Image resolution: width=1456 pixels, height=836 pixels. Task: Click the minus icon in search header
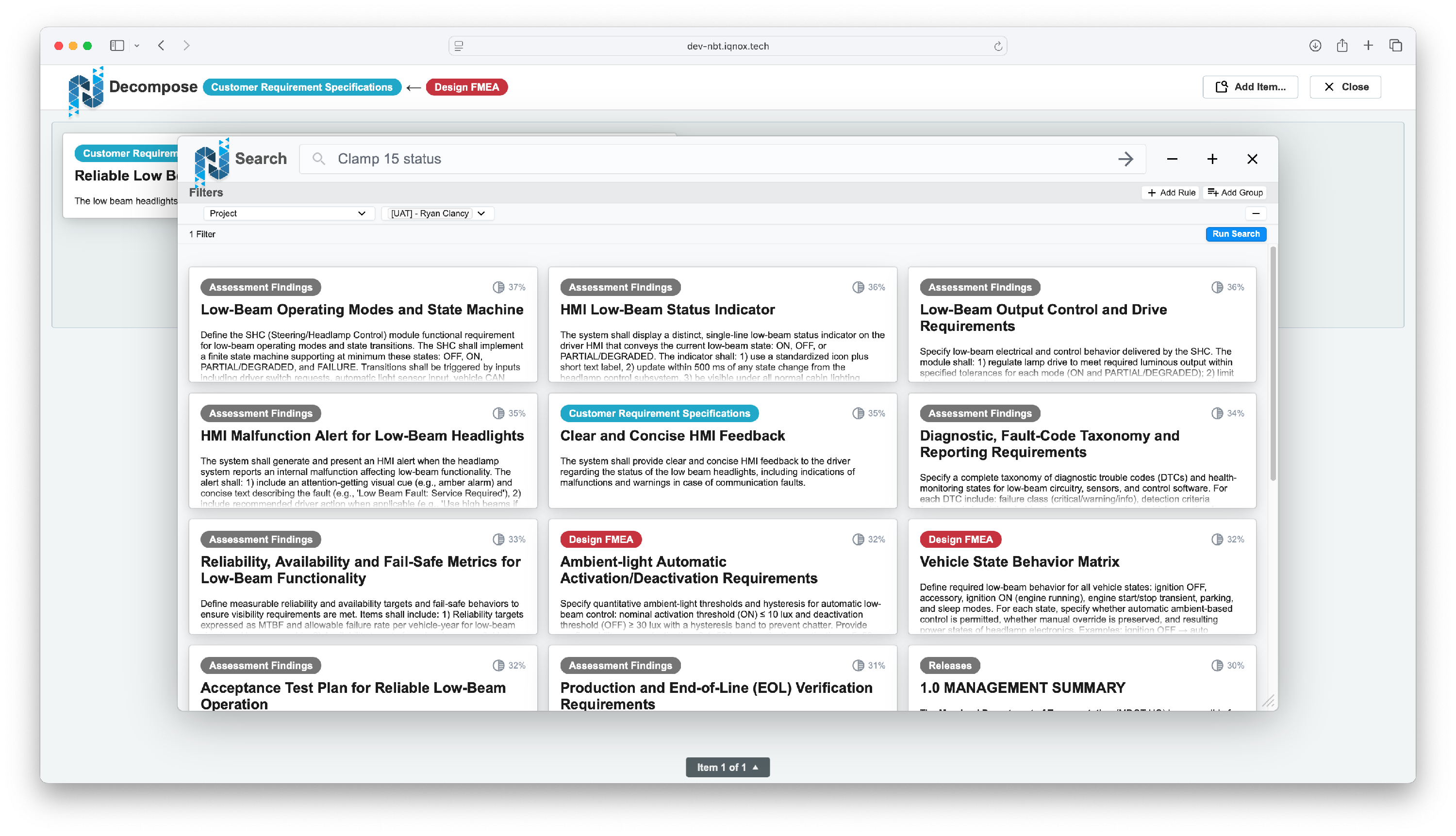click(x=1172, y=159)
